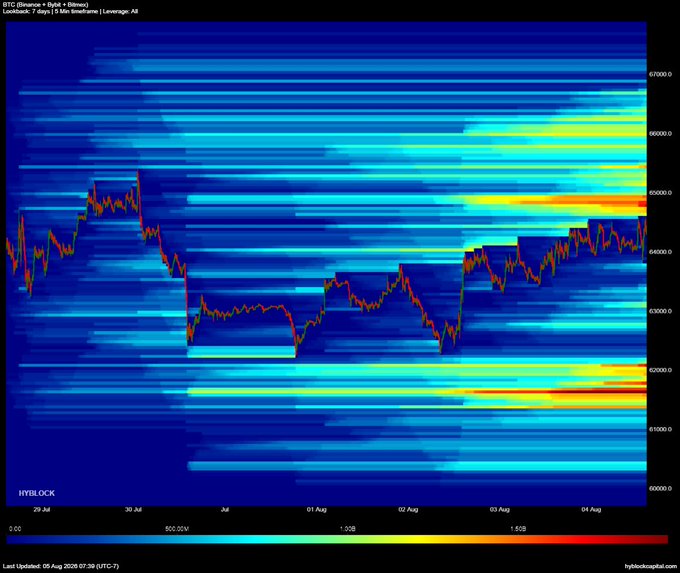Select the 30 Jul date label
The image size is (680, 573).
click(x=133, y=510)
